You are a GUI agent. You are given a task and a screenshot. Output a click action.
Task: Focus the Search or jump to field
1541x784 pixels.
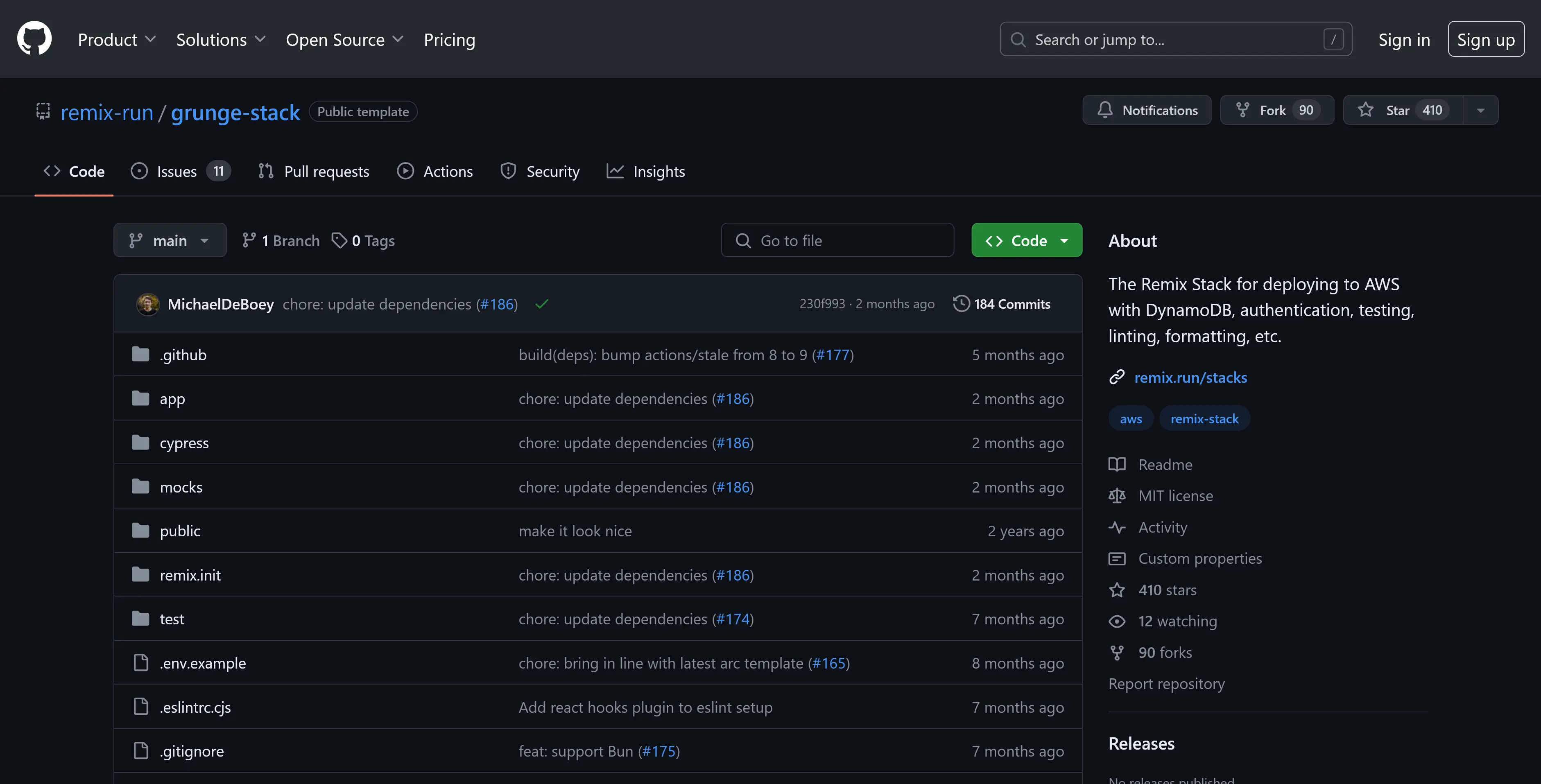1175,39
